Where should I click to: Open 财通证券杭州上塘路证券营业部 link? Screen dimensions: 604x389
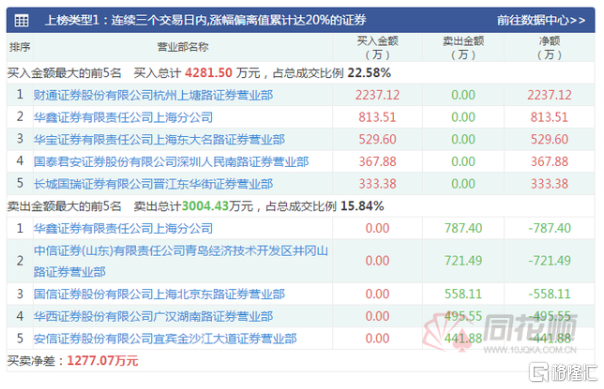(x=153, y=95)
